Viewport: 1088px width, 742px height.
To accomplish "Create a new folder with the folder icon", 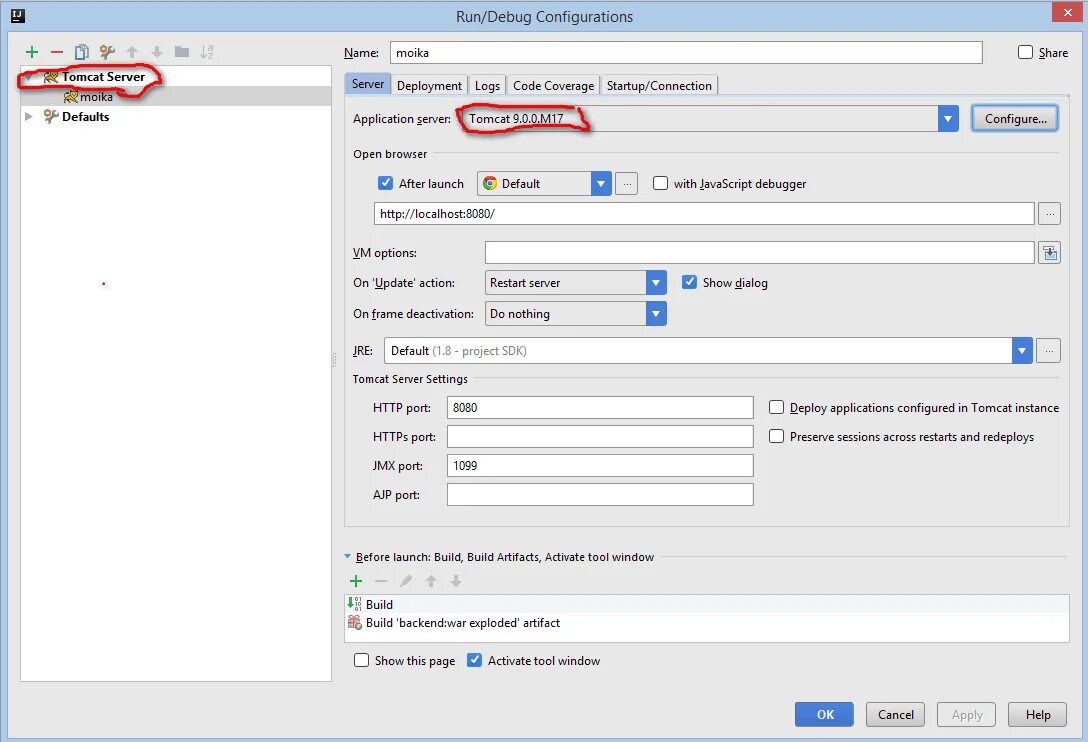I will coord(182,52).
